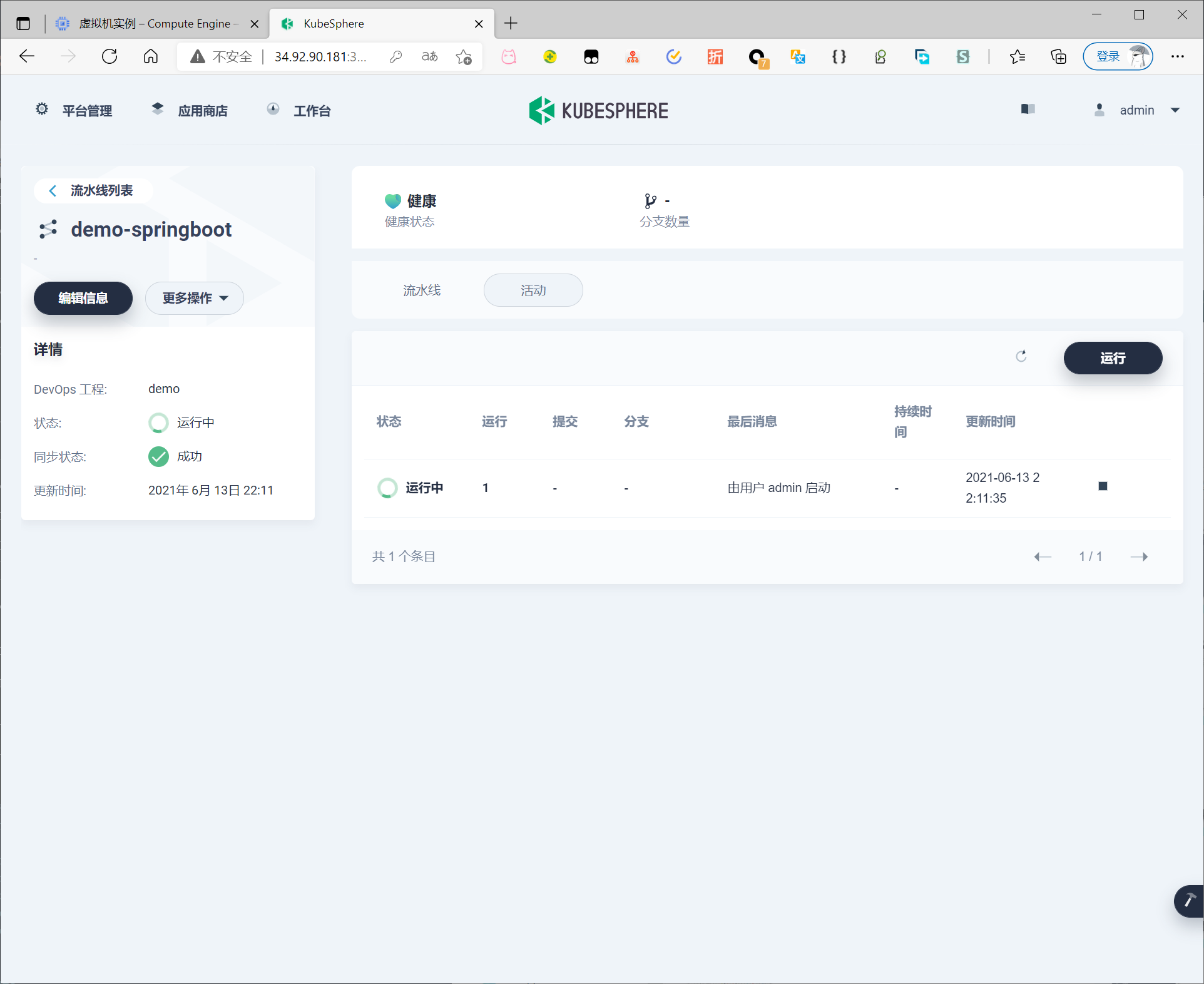Switch to the 流水线 tab
This screenshot has width=1204, height=984.
click(422, 290)
